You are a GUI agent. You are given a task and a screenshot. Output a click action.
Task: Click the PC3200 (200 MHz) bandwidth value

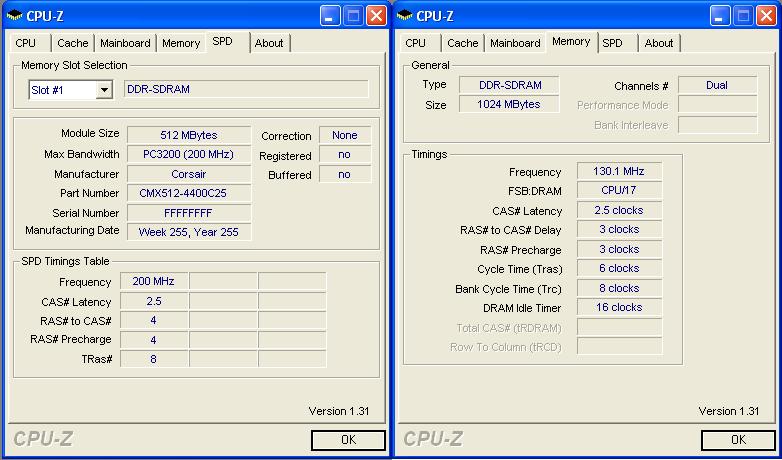[189, 155]
